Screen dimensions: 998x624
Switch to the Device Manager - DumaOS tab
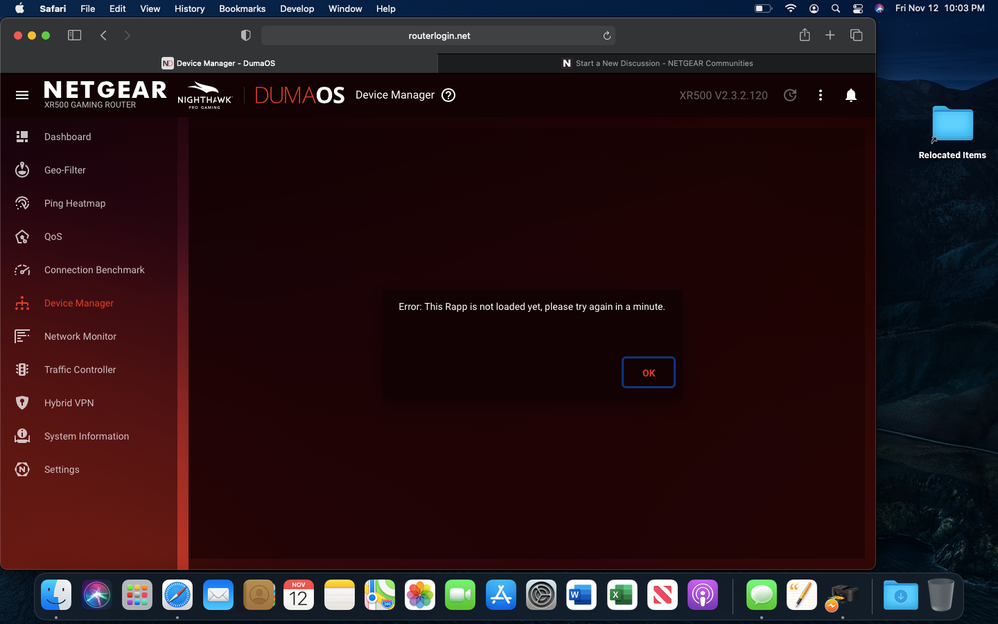click(219, 63)
